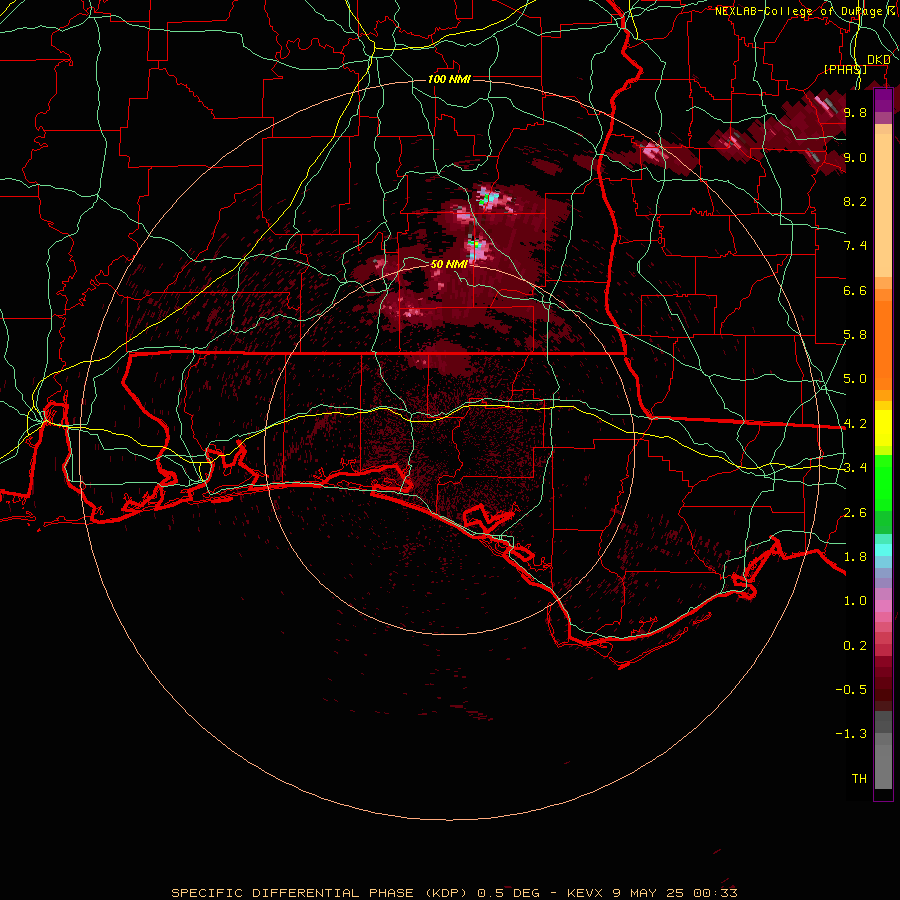Click the 9.0 value on the scale
Screen dimensions: 900x900
[x=855, y=157]
